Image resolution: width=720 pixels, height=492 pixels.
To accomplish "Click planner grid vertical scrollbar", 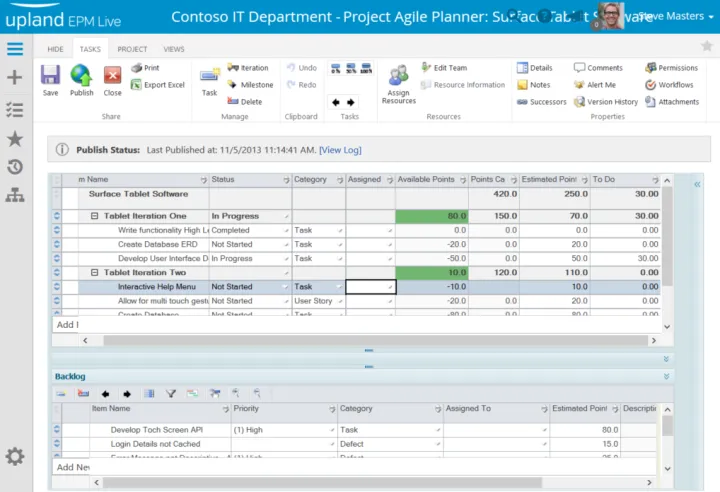I will point(667,236).
